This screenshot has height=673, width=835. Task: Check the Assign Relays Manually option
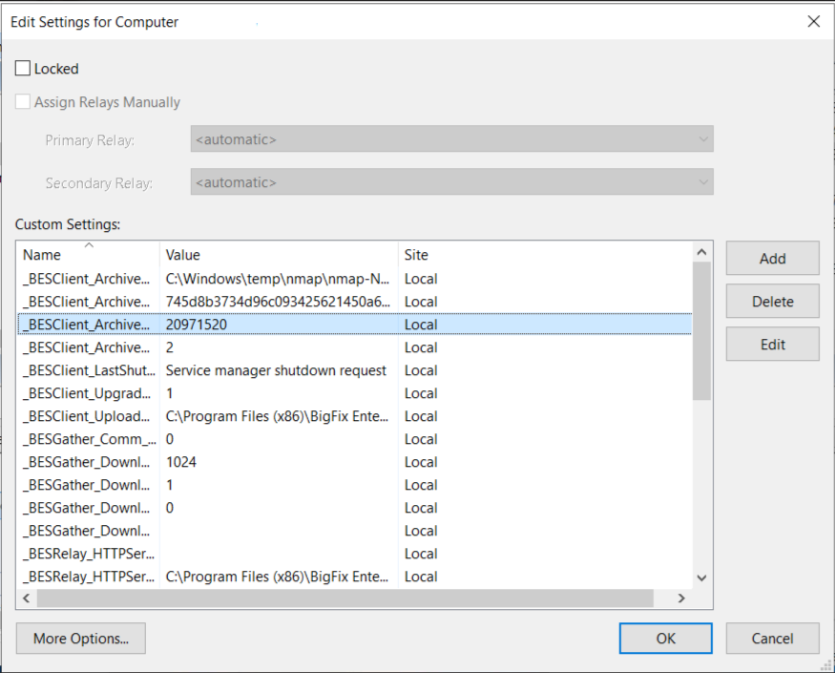[22, 101]
